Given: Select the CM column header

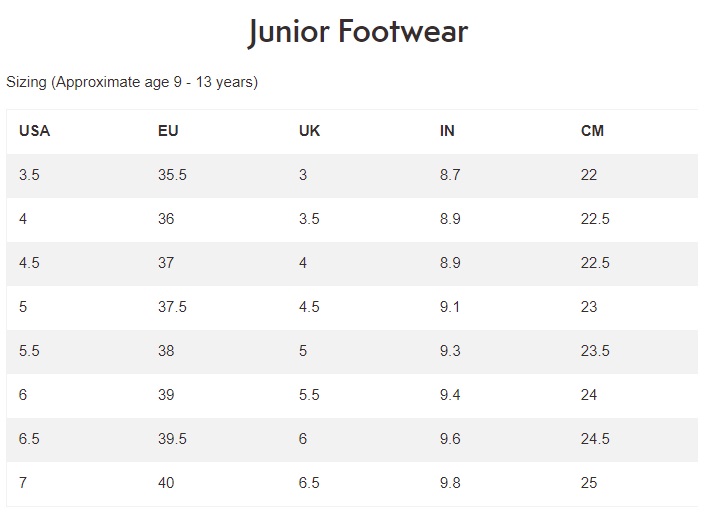Looking at the screenshot, I should coord(592,131).
